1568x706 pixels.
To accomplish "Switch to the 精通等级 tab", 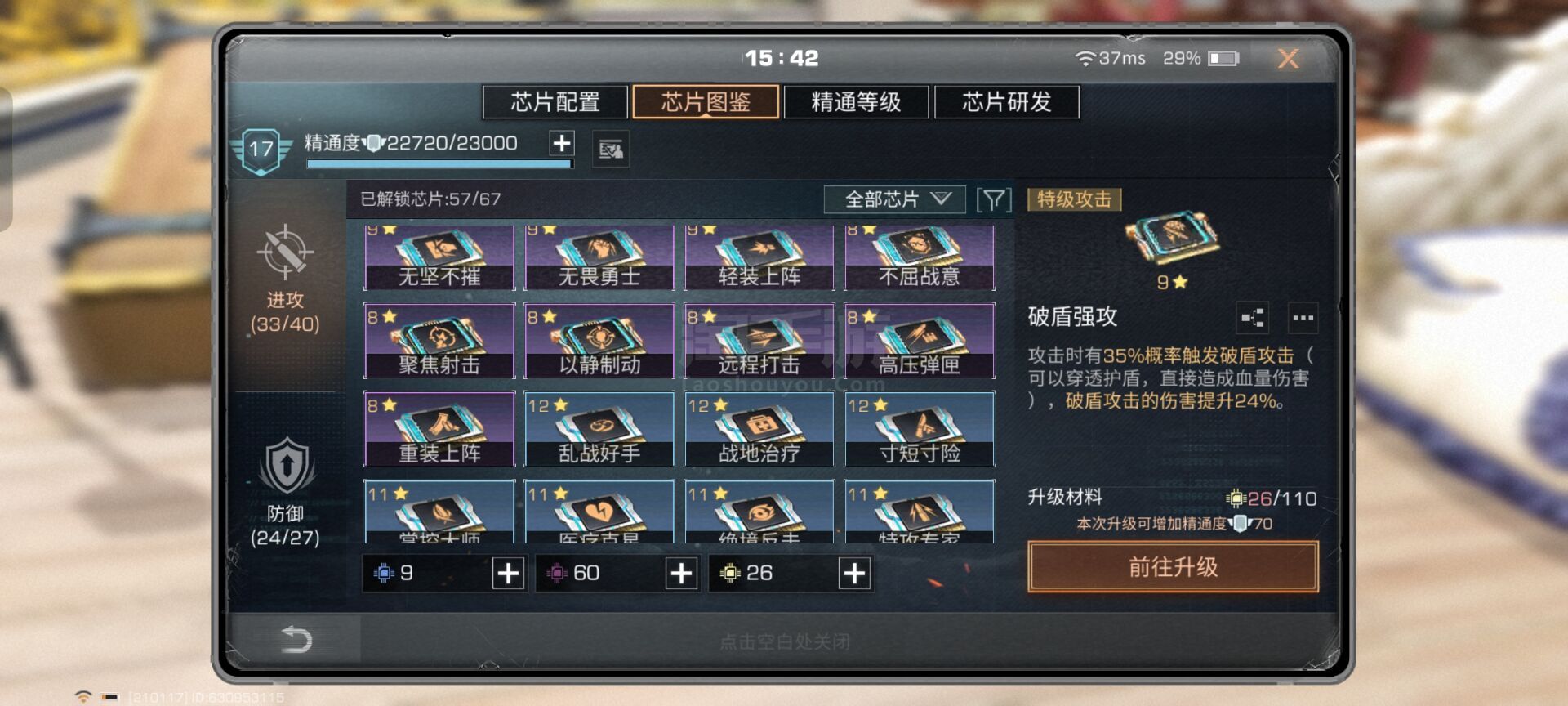I will [856, 102].
